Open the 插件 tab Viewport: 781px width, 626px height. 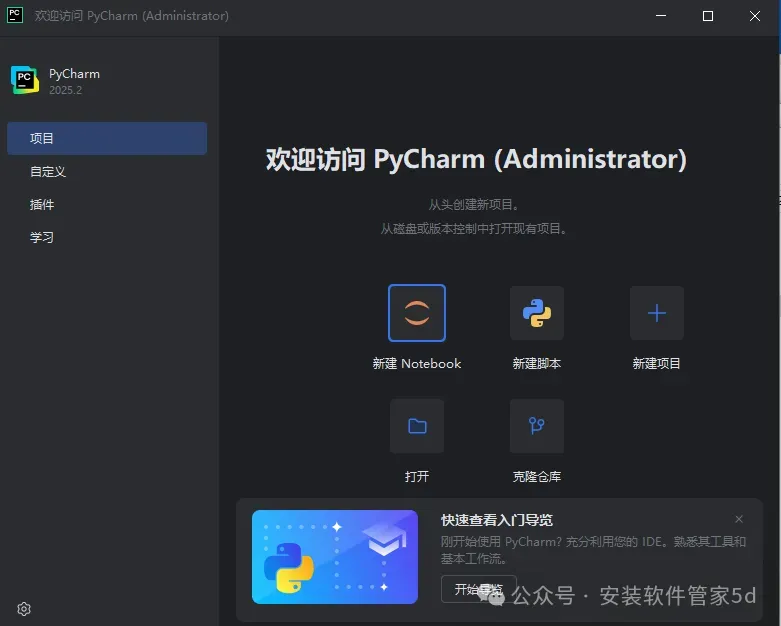107,204
